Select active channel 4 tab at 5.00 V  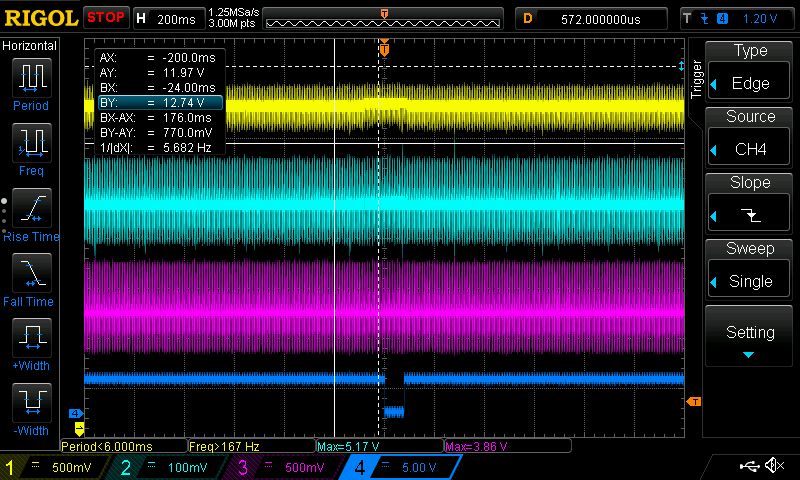tap(402, 467)
